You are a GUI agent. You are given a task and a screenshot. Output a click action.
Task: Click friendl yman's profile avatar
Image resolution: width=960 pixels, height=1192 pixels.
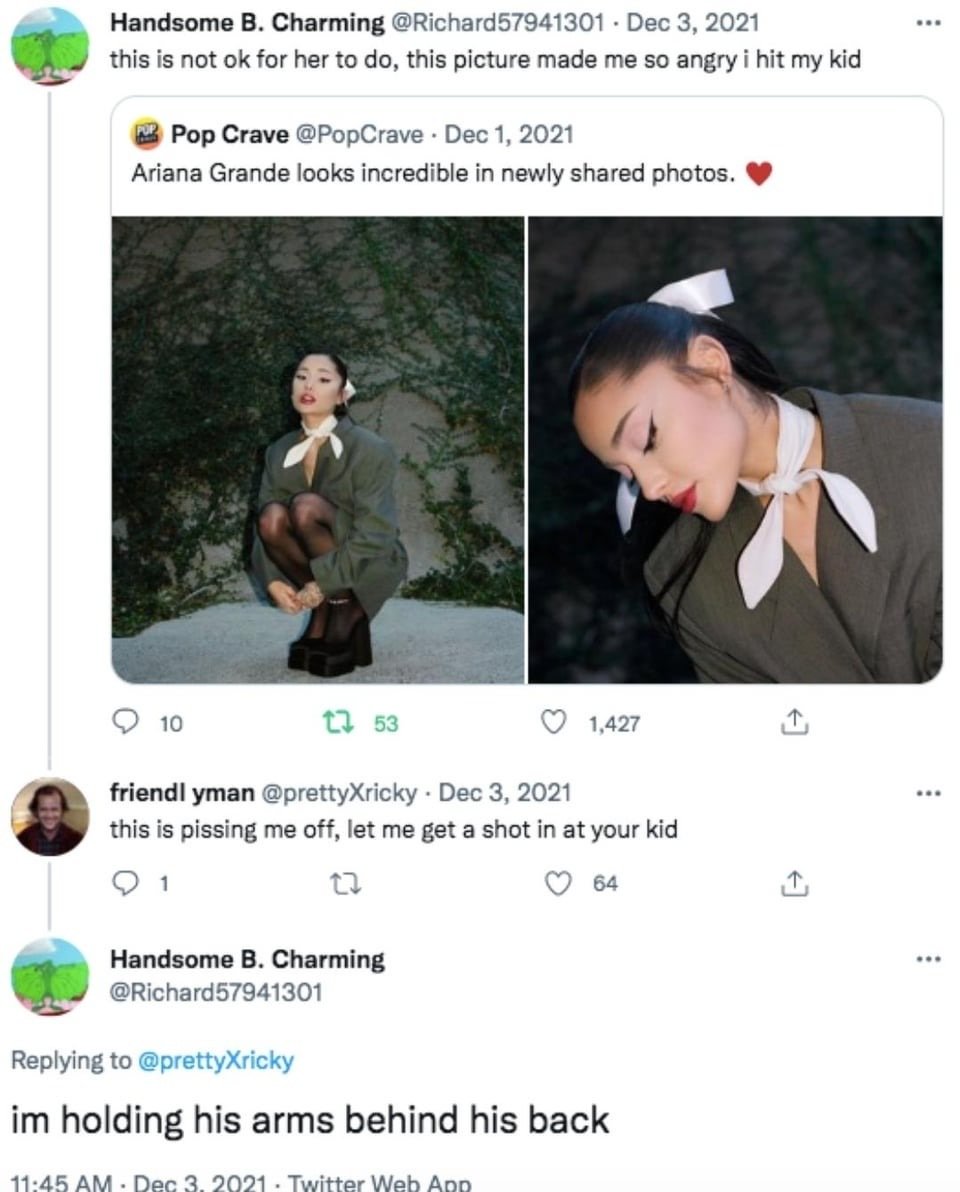click(50, 816)
